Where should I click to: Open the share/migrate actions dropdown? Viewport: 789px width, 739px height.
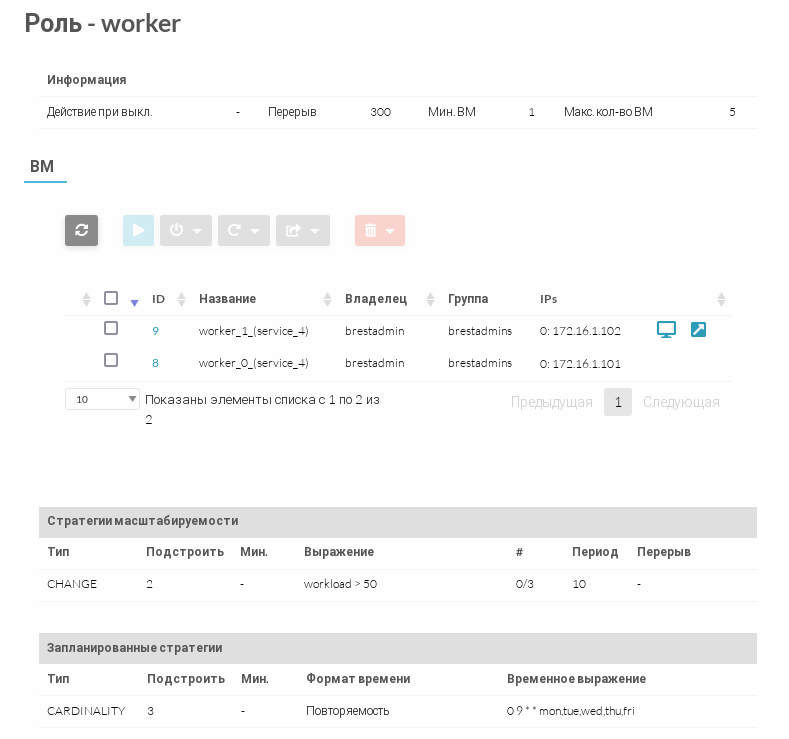pyautogui.click(x=302, y=230)
